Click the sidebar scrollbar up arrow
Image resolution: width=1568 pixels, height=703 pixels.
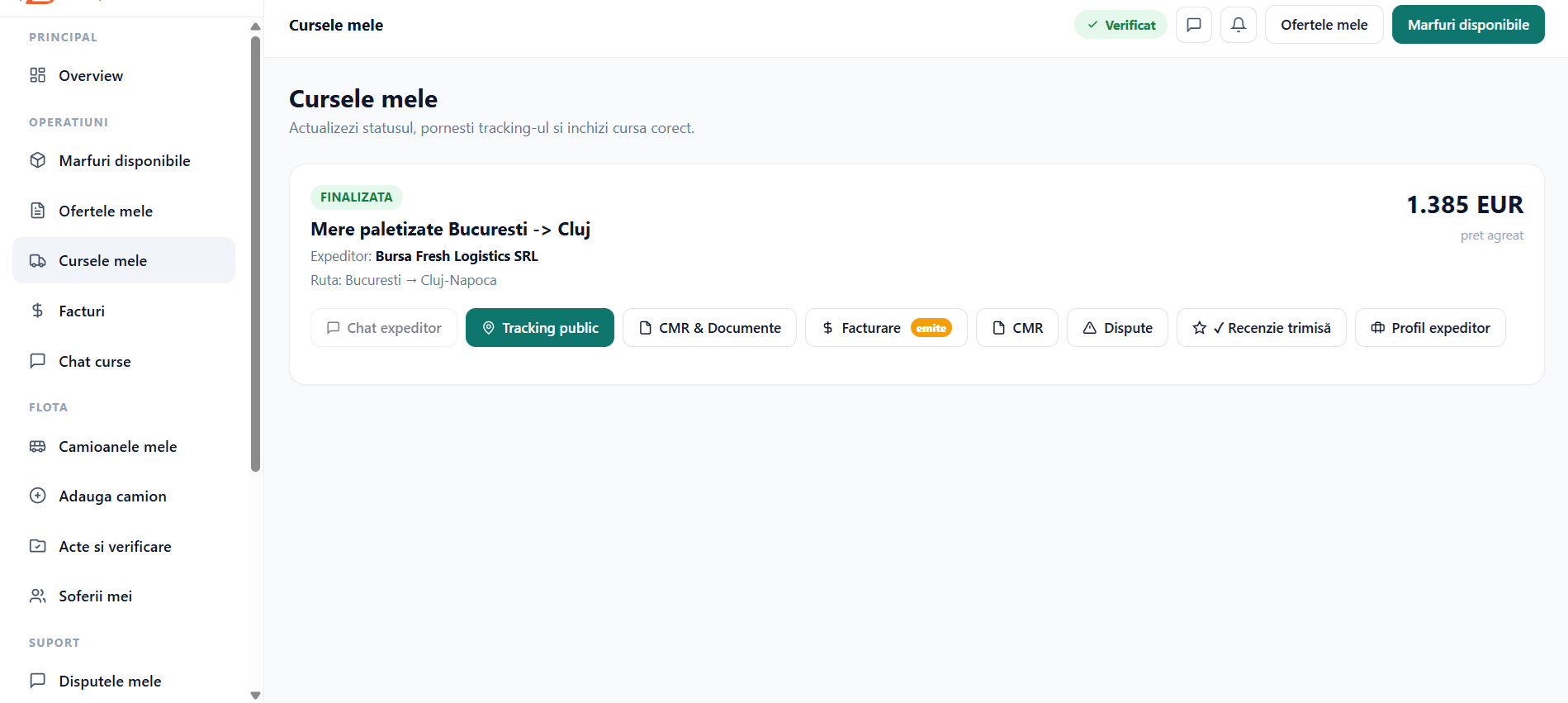tap(255, 26)
